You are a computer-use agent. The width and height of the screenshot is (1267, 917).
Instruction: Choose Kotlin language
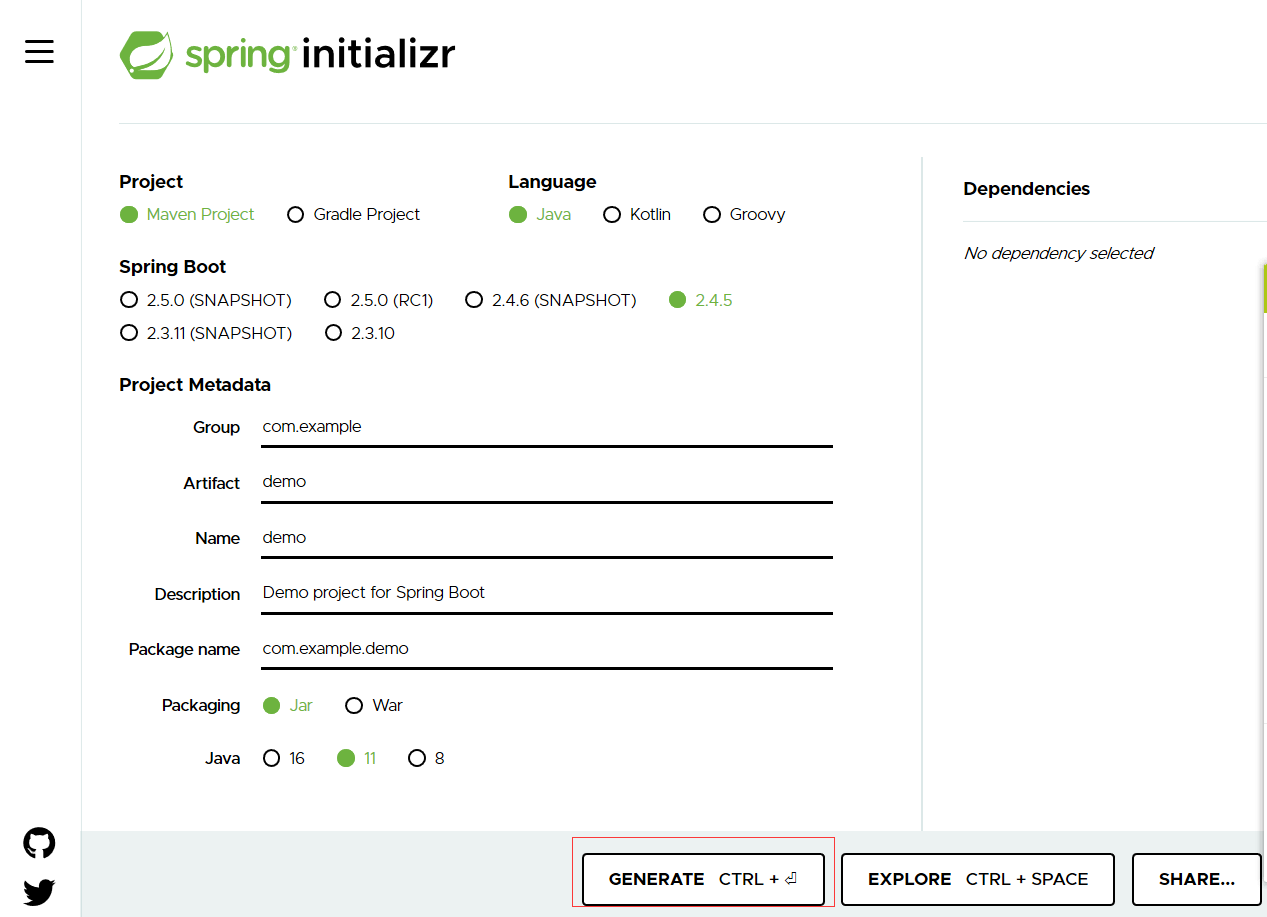(x=612, y=215)
